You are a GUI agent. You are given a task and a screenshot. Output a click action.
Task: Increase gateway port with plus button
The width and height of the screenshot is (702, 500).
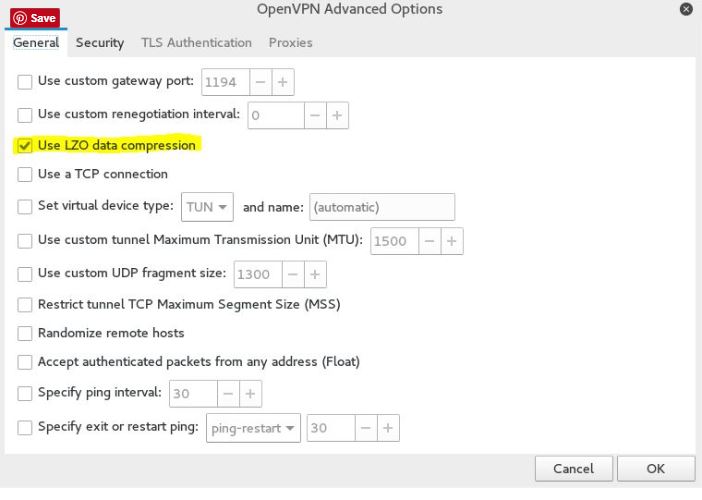(x=283, y=82)
